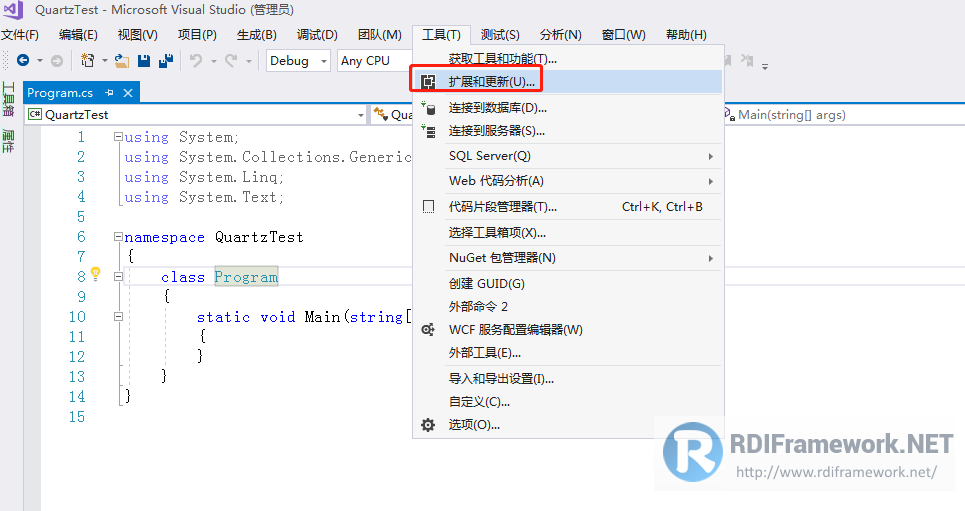Image resolution: width=965 pixels, height=511 pixels.
Task: Toggle pin on the Program.cs tab
Action: tap(110, 92)
